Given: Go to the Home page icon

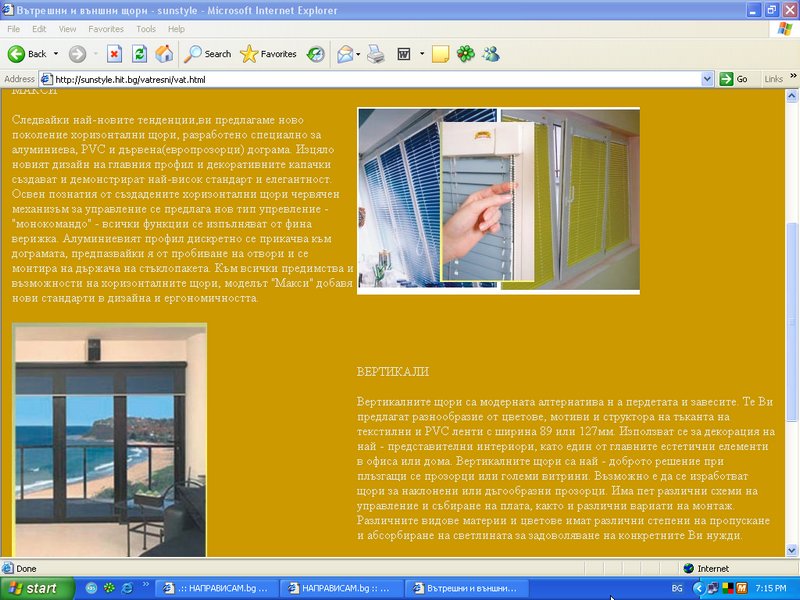Looking at the screenshot, I should (x=164, y=54).
